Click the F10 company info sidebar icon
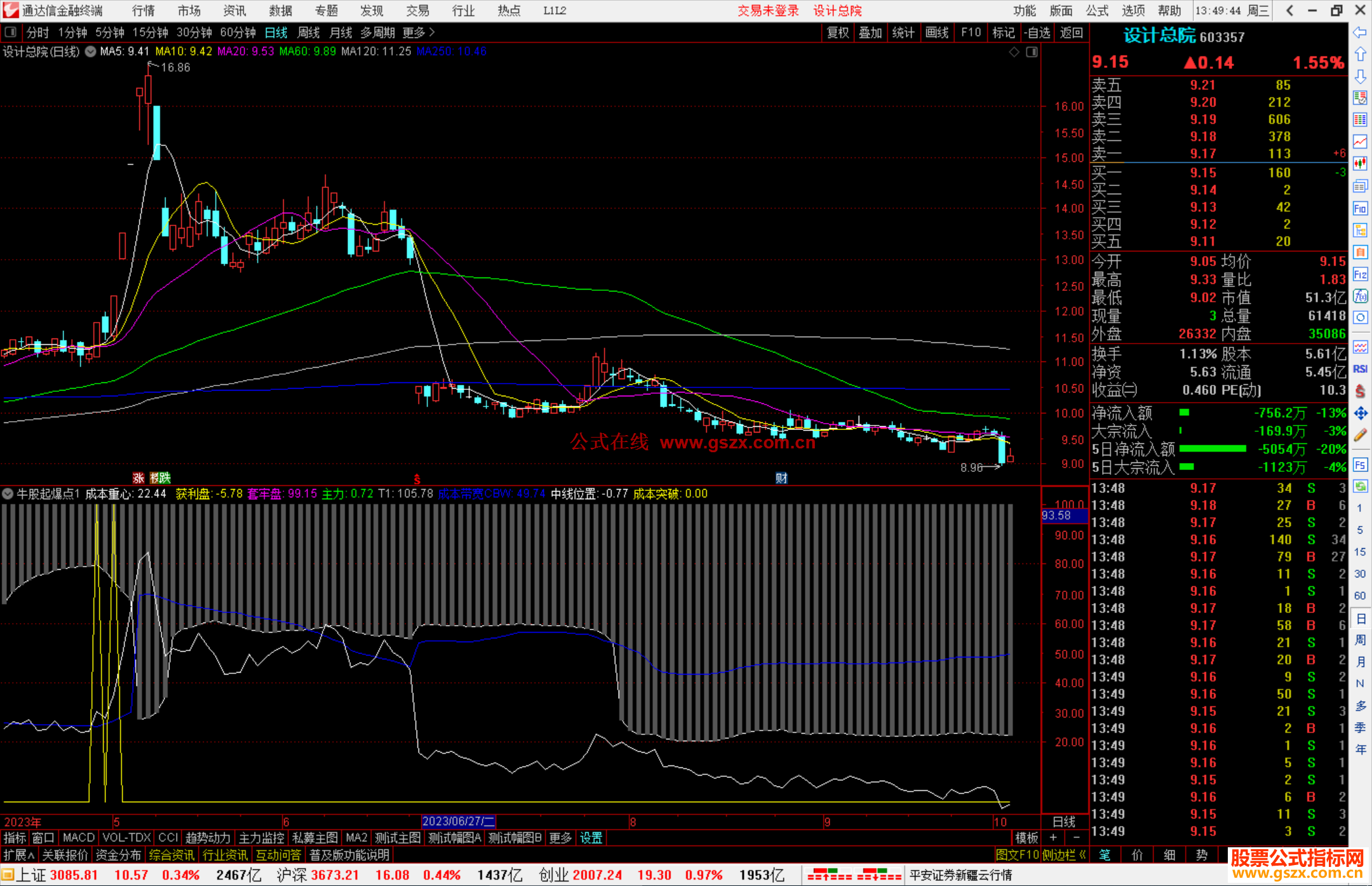 (1360, 208)
